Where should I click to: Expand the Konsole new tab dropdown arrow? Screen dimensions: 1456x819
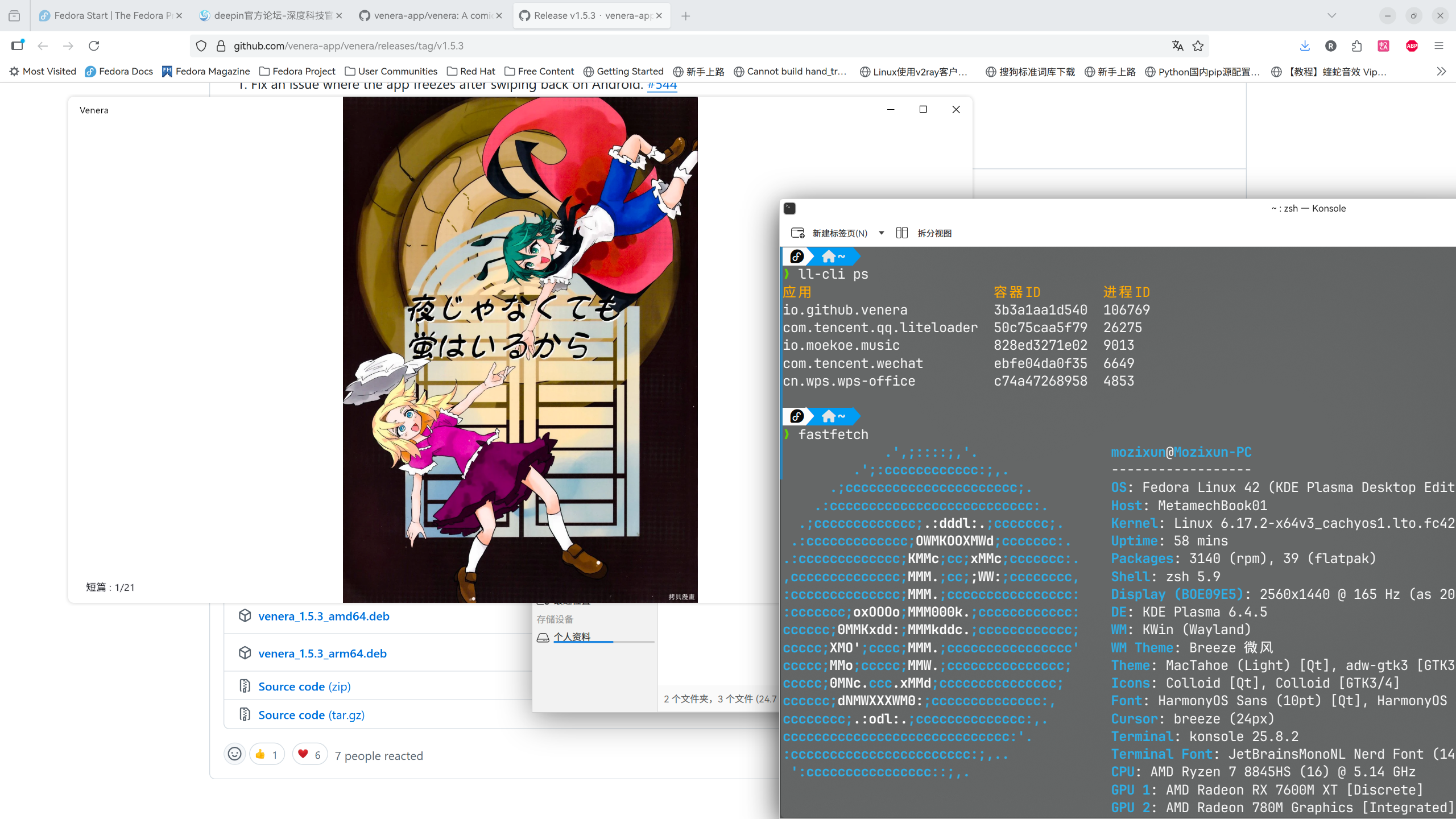coord(881,233)
